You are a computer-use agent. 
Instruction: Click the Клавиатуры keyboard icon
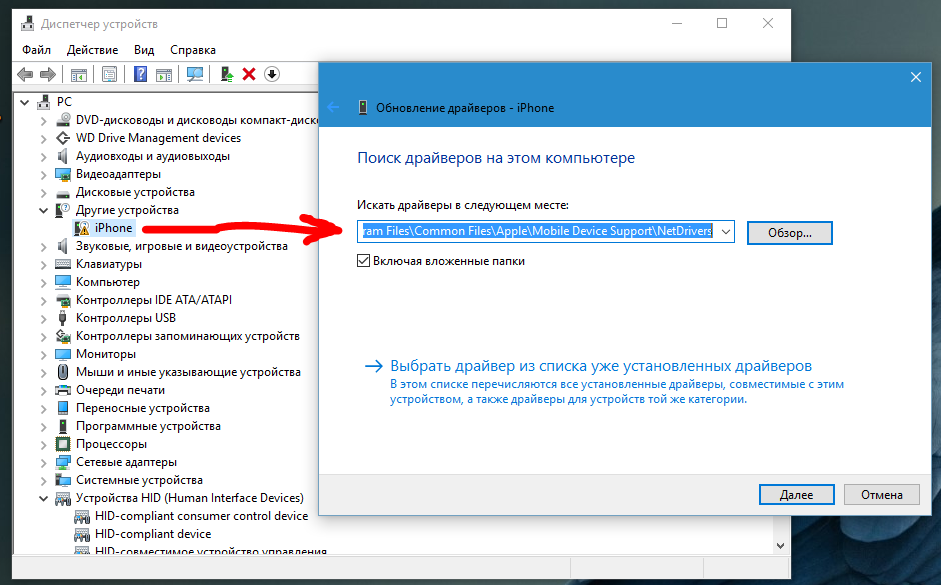tap(63, 264)
